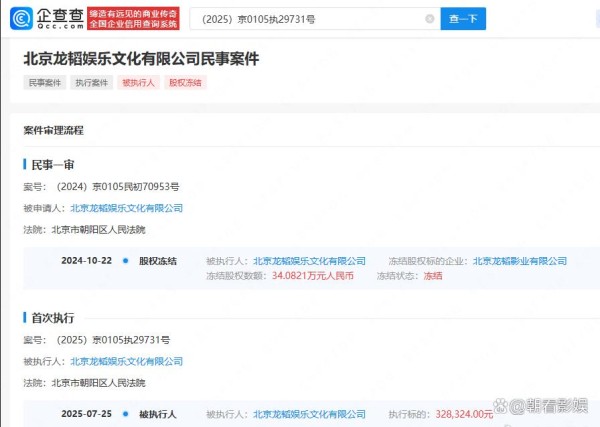The width and height of the screenshot is (600, 427).
Task: Click the 案件审理流程 heading
Action: [54, 130]
